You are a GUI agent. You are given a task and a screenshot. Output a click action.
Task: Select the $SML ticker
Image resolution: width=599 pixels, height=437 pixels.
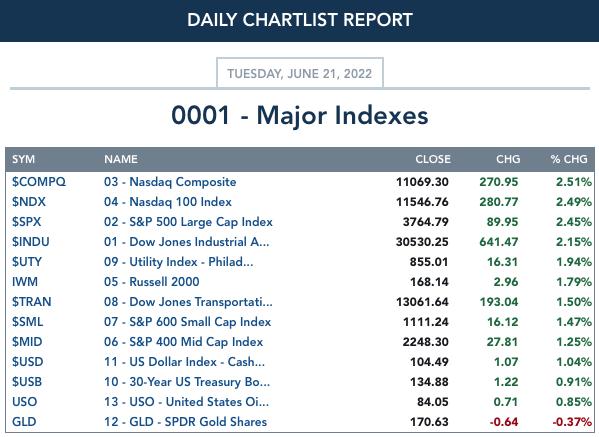(x=27, y=322)
